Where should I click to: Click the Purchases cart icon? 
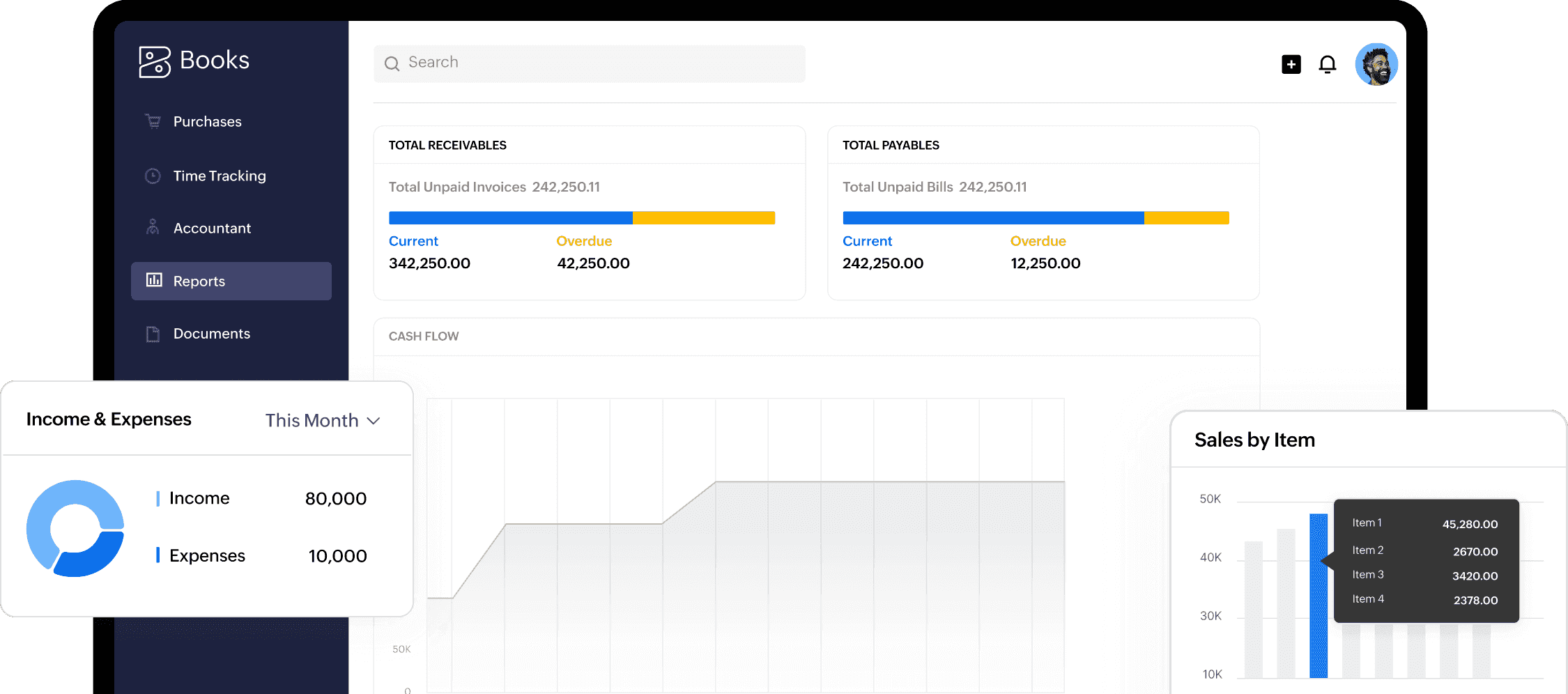point(153,121)
